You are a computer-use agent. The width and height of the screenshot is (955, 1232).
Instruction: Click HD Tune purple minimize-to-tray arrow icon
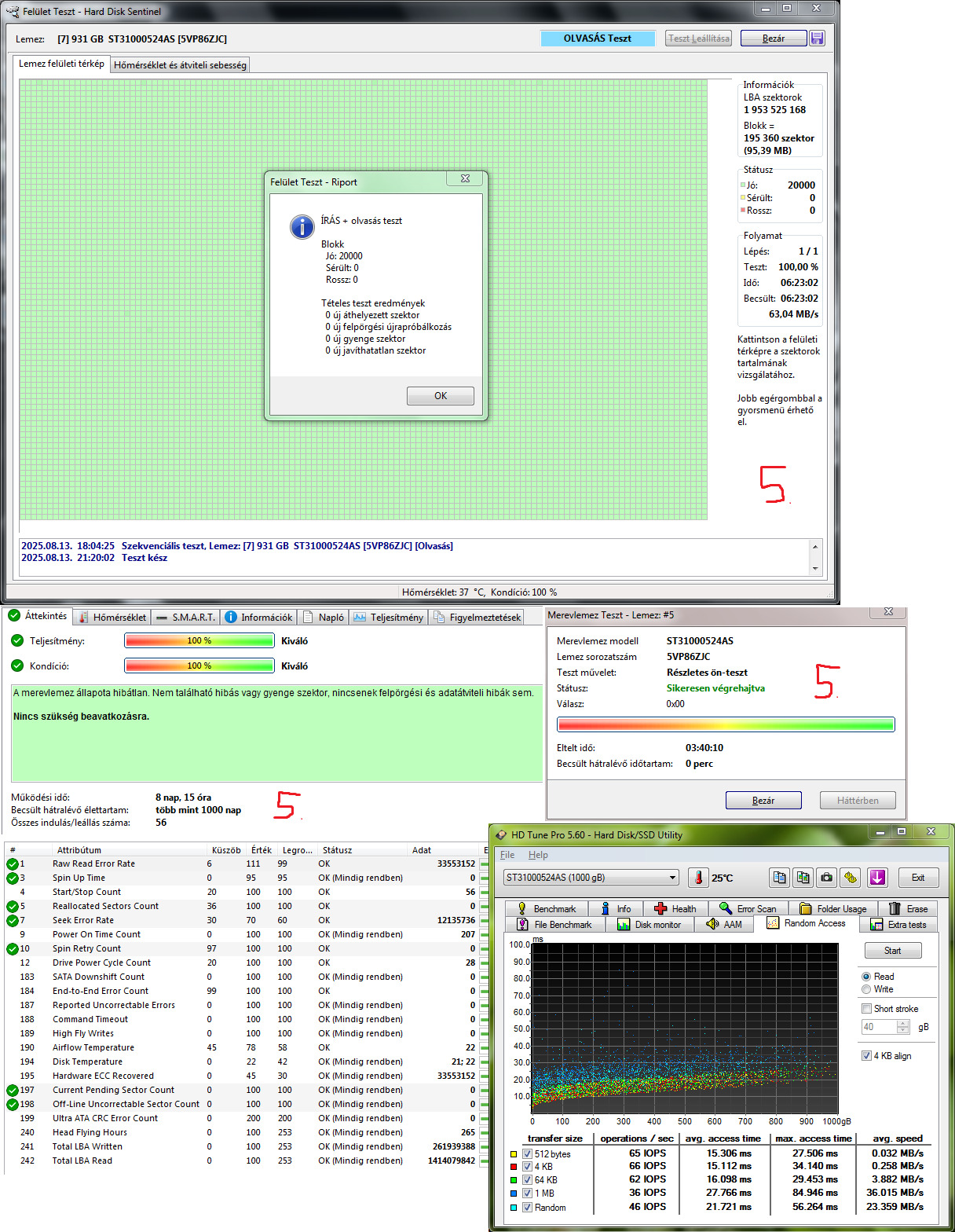pyautogui.click(x=877, y=878)
